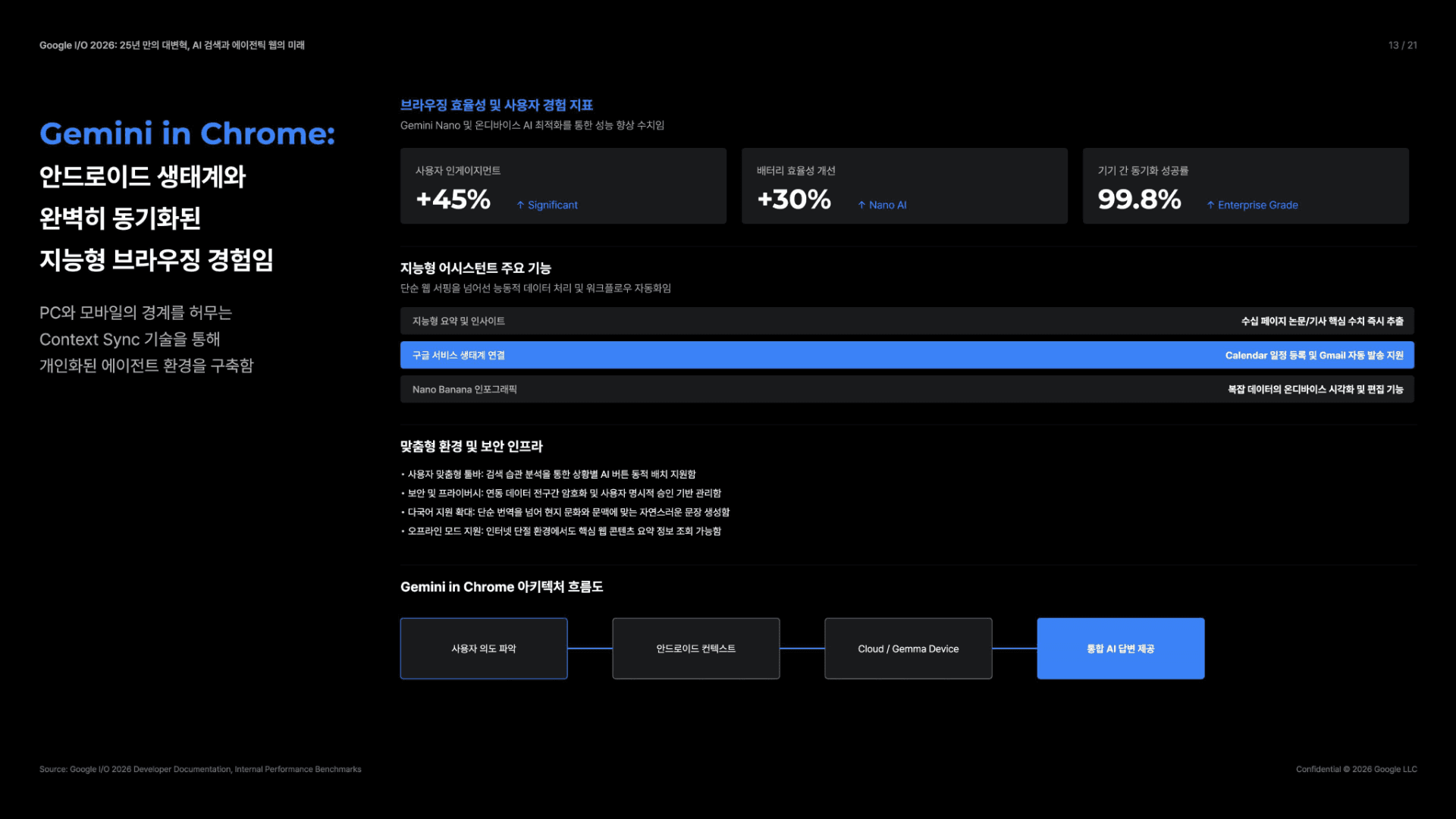This screenshot has width=1456, height=819.
Task: Click the blue 통합 AI 답변 제공 box
Action: [1121, 648]
